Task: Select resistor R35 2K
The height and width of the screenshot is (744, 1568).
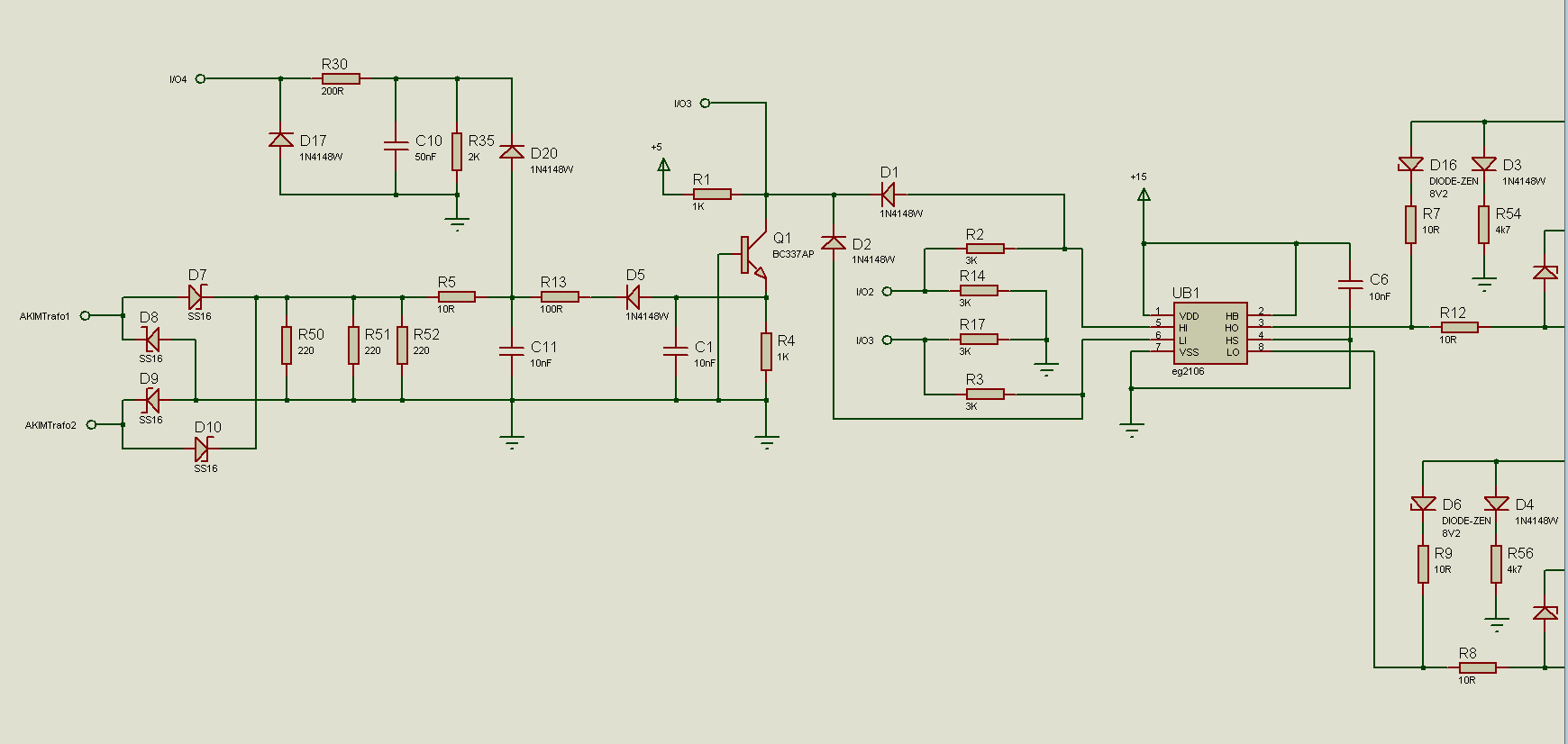Action: 457,151
